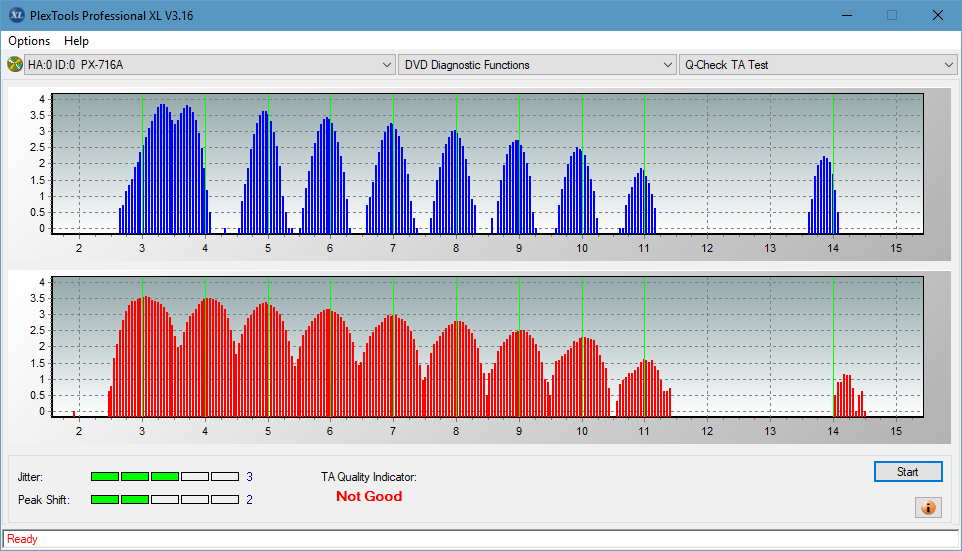962x551 pixels.
Task: Open the Help menu
Action: pos(77,41)
